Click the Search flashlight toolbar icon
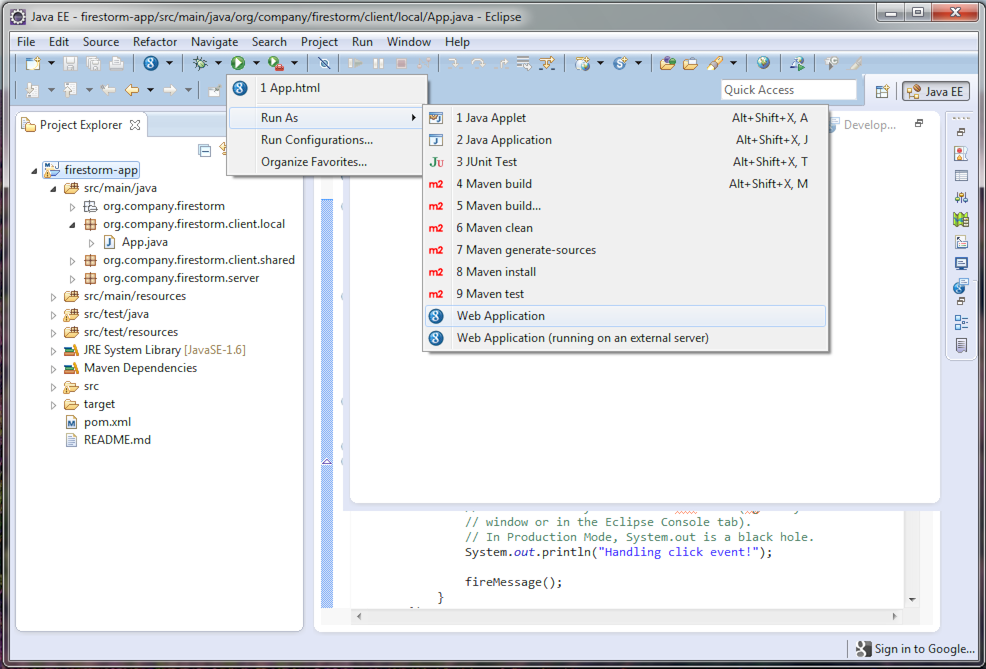The width and height of the screenshot is (986, 669). (715, 63)
